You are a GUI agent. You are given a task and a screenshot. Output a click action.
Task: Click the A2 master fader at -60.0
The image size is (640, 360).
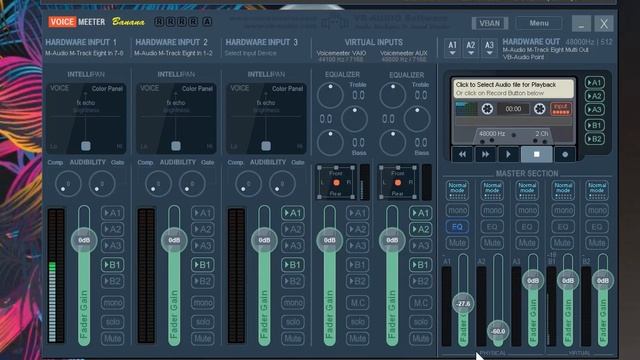pos(498,331)
